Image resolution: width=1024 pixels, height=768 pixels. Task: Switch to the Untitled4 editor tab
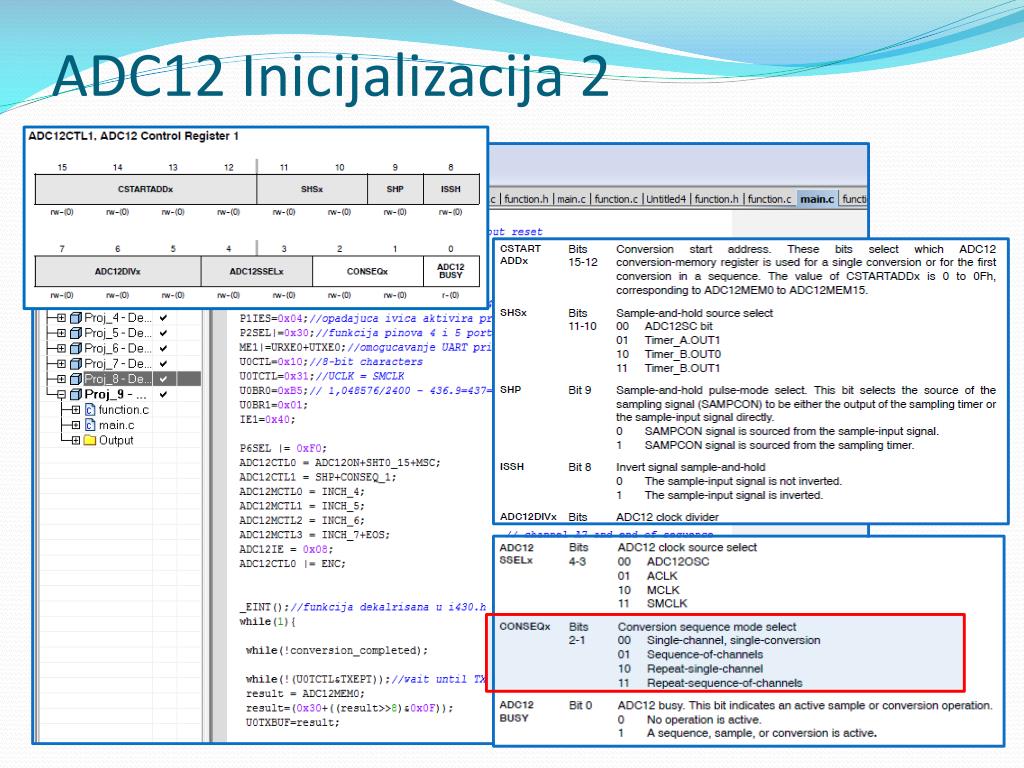click(666, 199)
